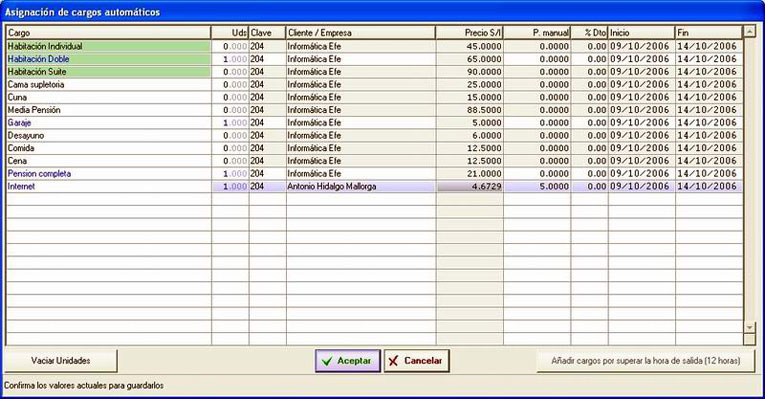Click Añadir cargos por superar la hora de salida

click(645, 361)
